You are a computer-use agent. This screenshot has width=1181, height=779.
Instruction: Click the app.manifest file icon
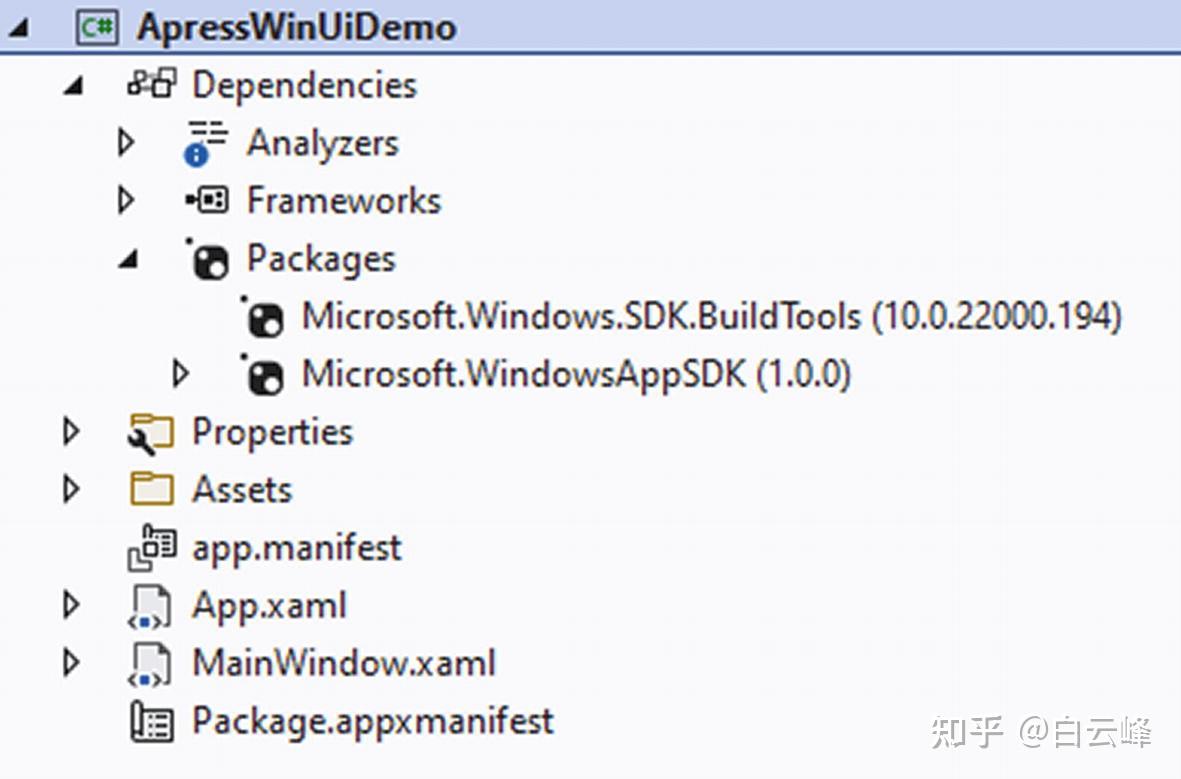[151, 548]
